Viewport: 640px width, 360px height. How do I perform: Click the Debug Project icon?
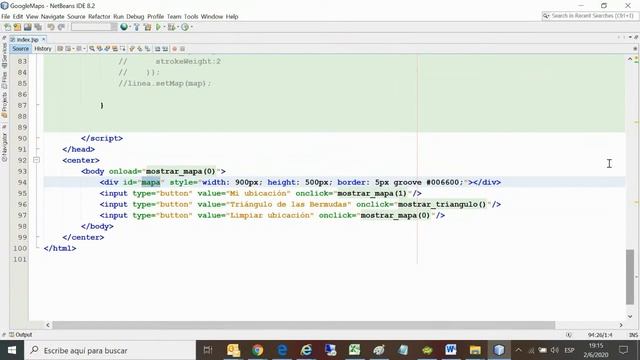pyautogui.click(x=171, y=27)
